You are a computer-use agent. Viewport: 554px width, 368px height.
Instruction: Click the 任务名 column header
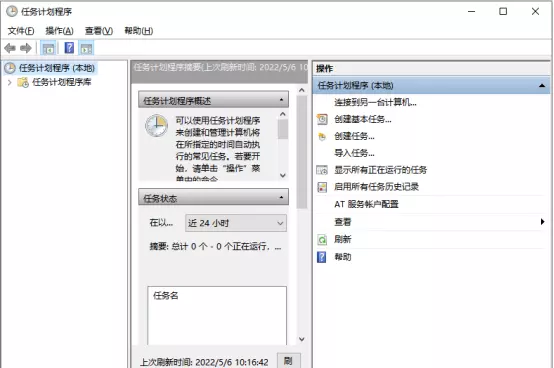point(165,296)
